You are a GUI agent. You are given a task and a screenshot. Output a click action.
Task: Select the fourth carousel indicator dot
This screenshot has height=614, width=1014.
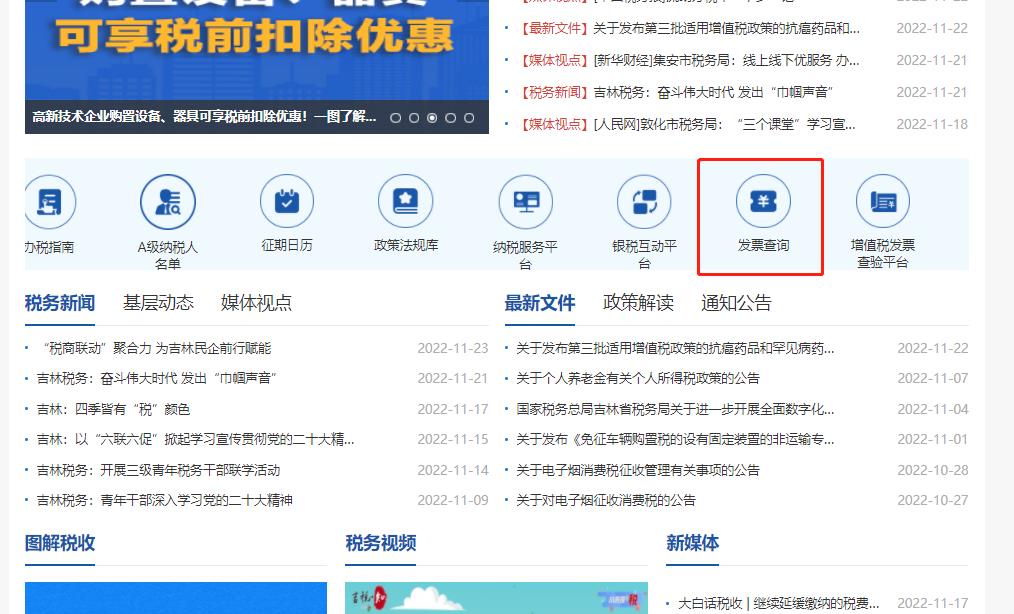click(451, 118)
